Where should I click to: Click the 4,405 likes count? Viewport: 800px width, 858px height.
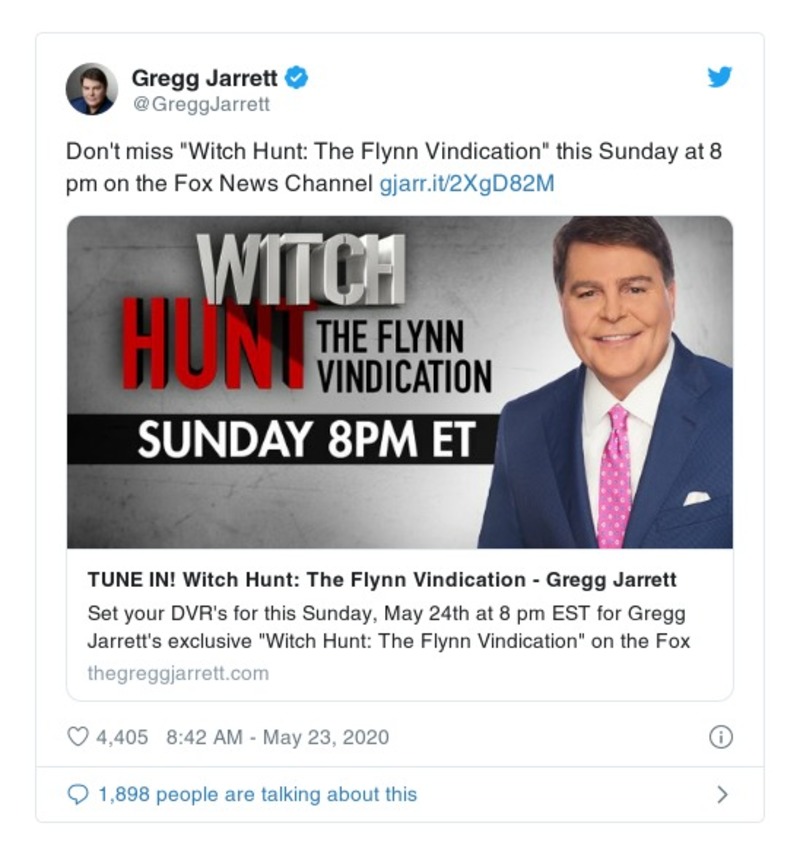point(122,737)
